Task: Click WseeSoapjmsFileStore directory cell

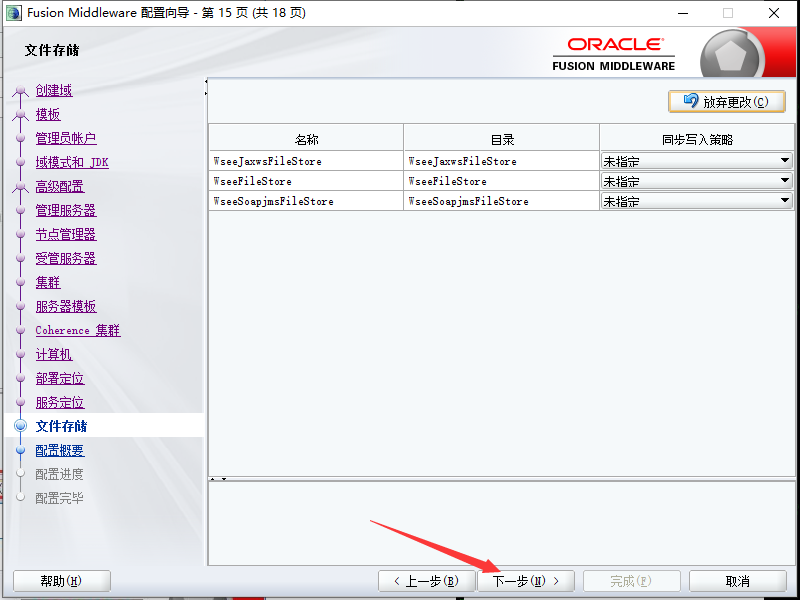Action: click(x=502, y=201)
